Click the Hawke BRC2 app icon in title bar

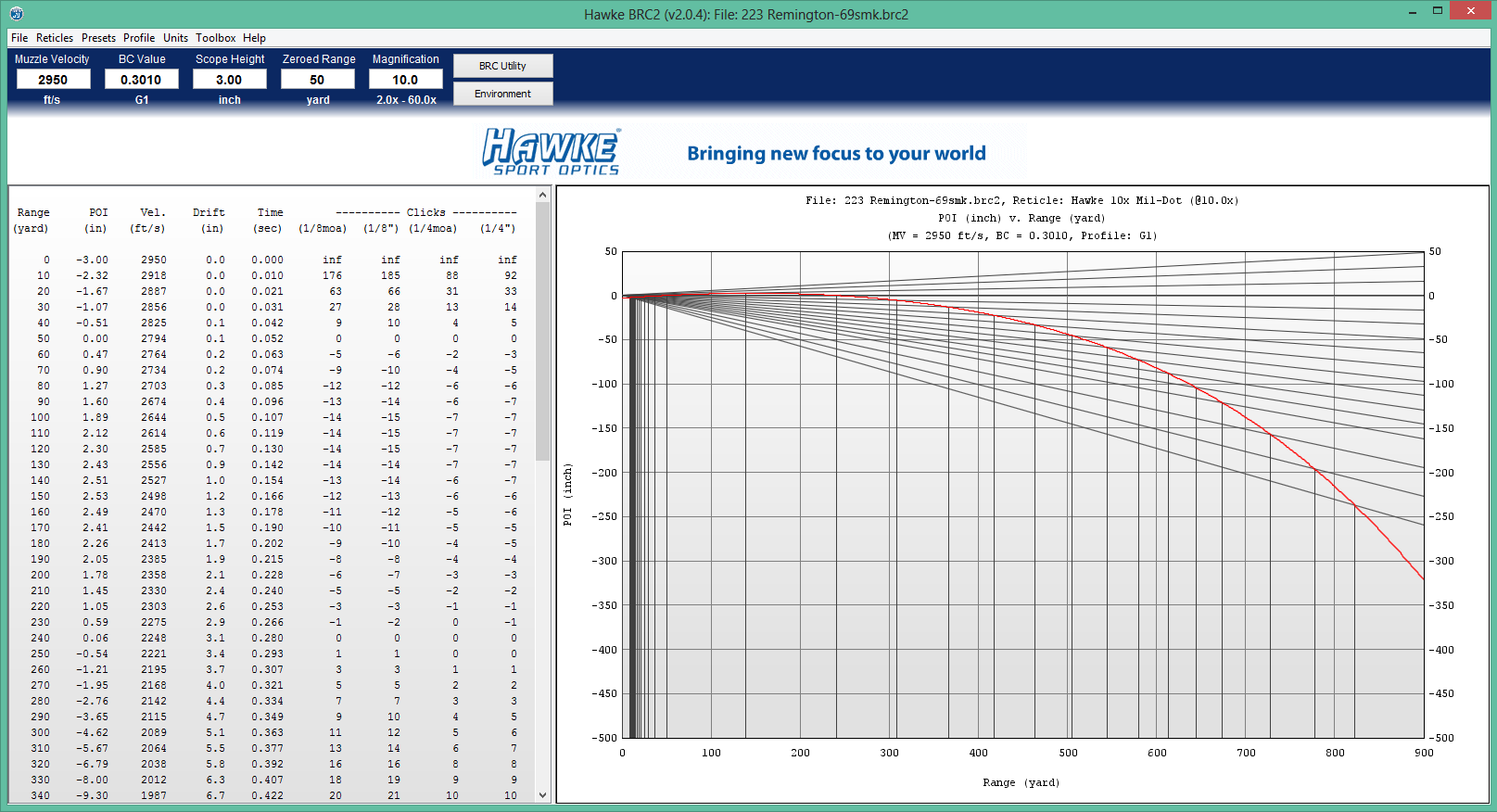pos(16,14)
